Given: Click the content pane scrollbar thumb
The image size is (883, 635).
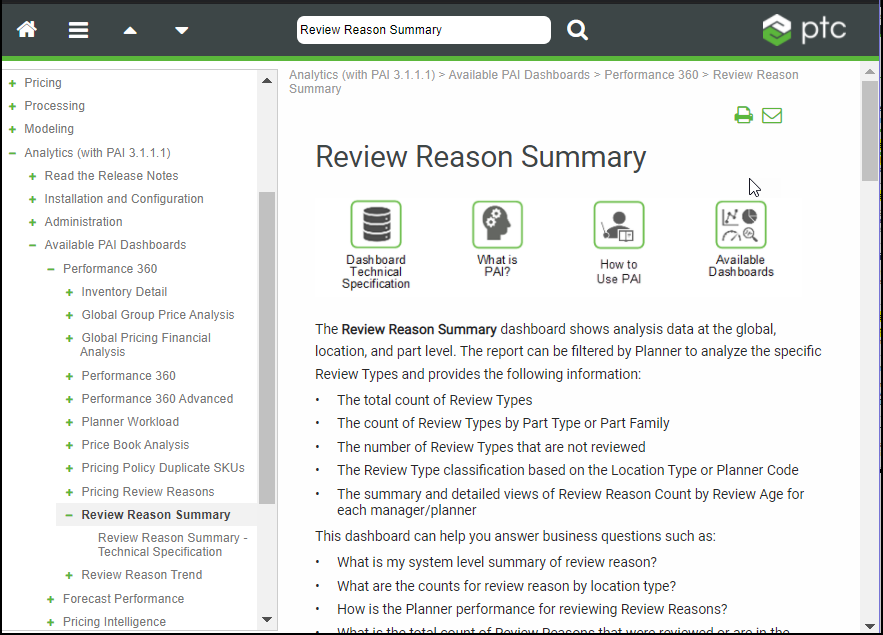Looking at the screenshot, I should (869, 131).
